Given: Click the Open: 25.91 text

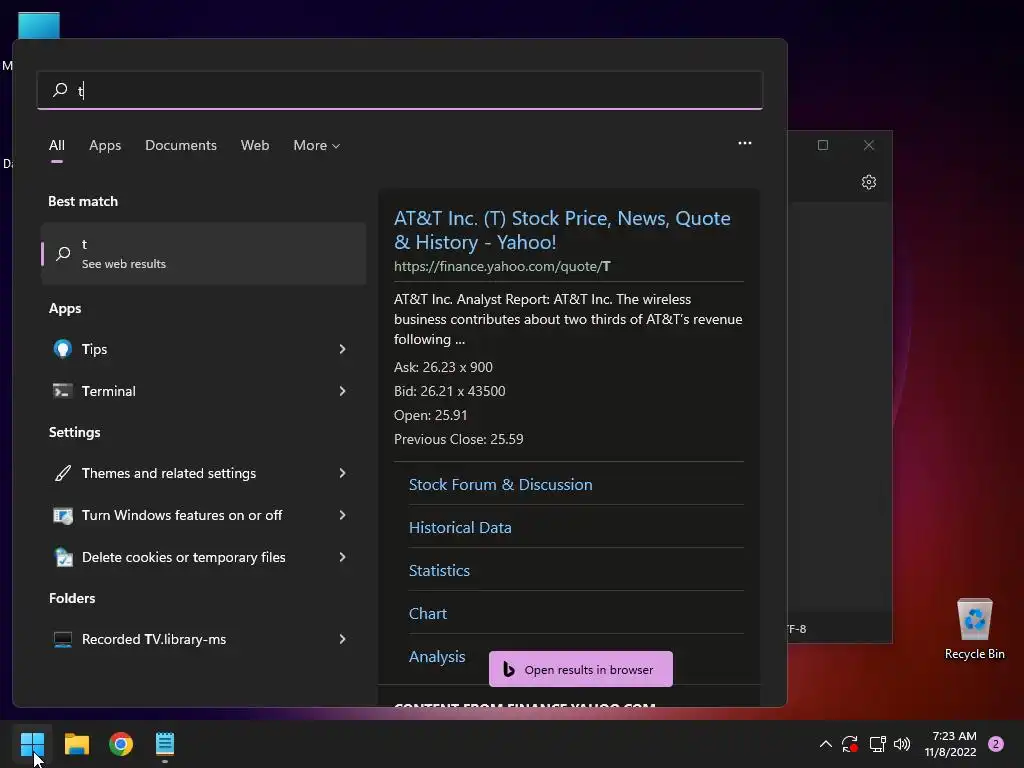Looking at the screenshot, I should click(x=430, y=415).
